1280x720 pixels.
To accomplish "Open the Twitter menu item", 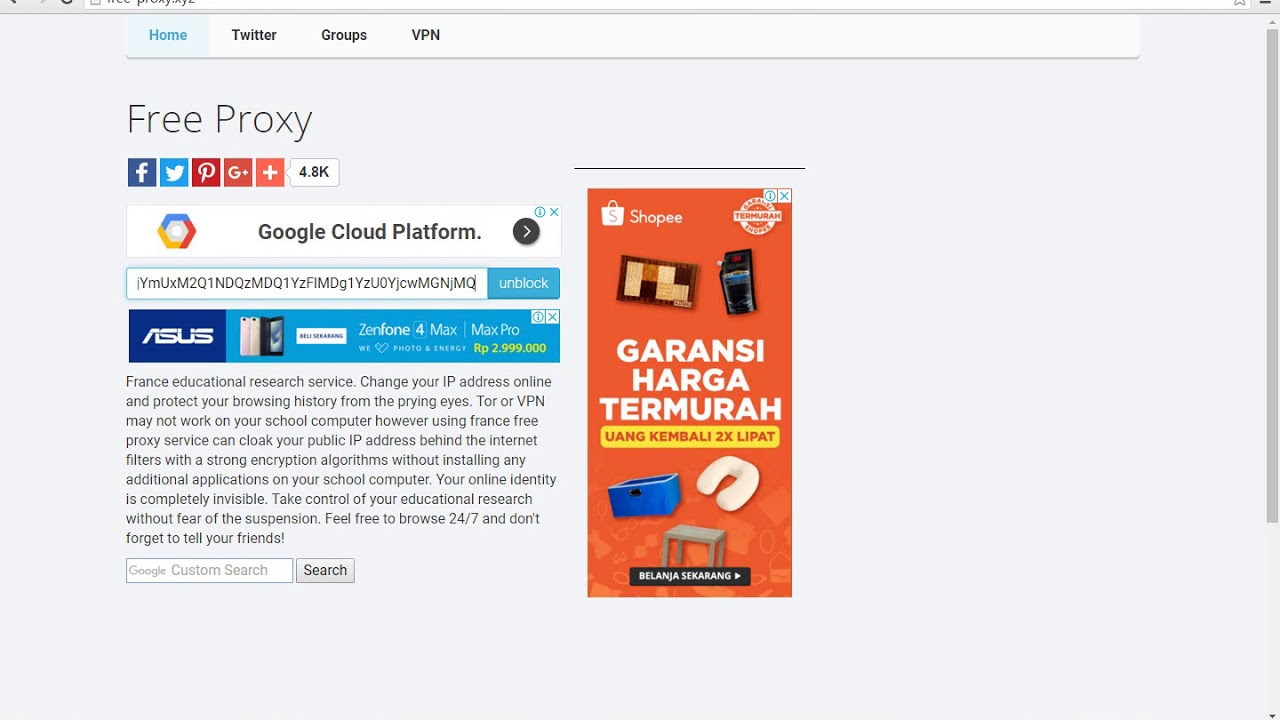I will (254, 35).
